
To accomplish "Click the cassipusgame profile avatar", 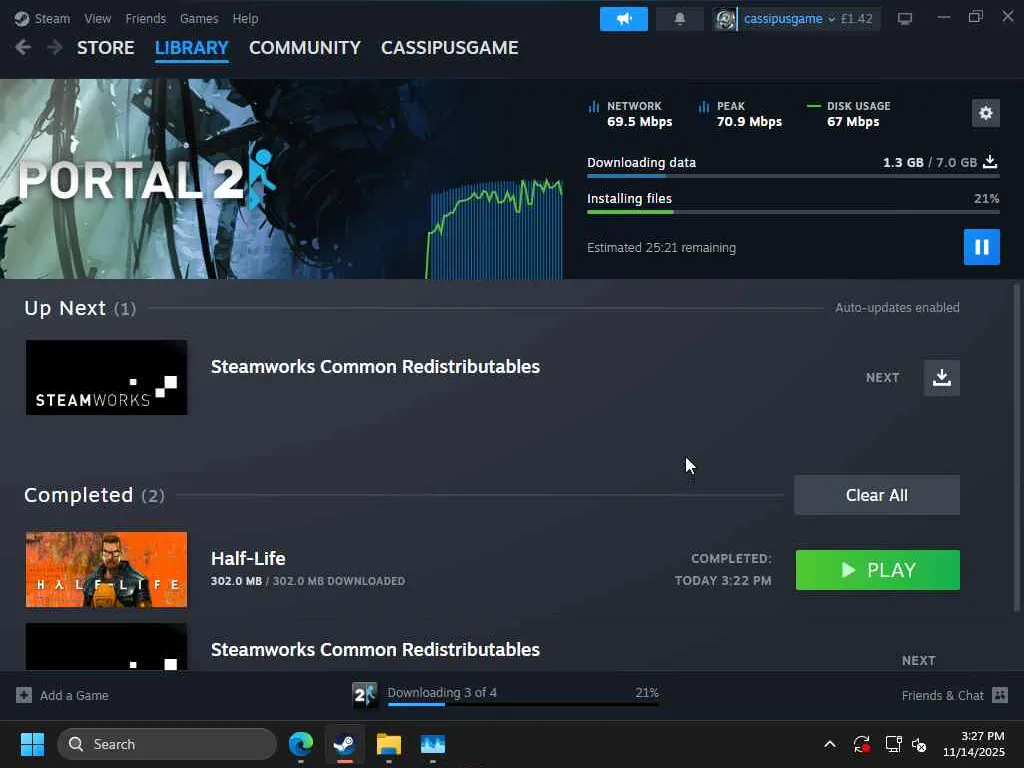I will (725, 19).
